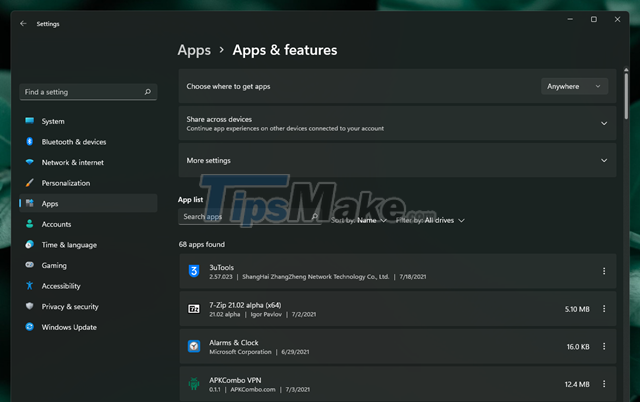Click the 7-Zip 21.02 alpha (x64) name
The width and height of the screenshot is (640, 402).
pos(245,305)
